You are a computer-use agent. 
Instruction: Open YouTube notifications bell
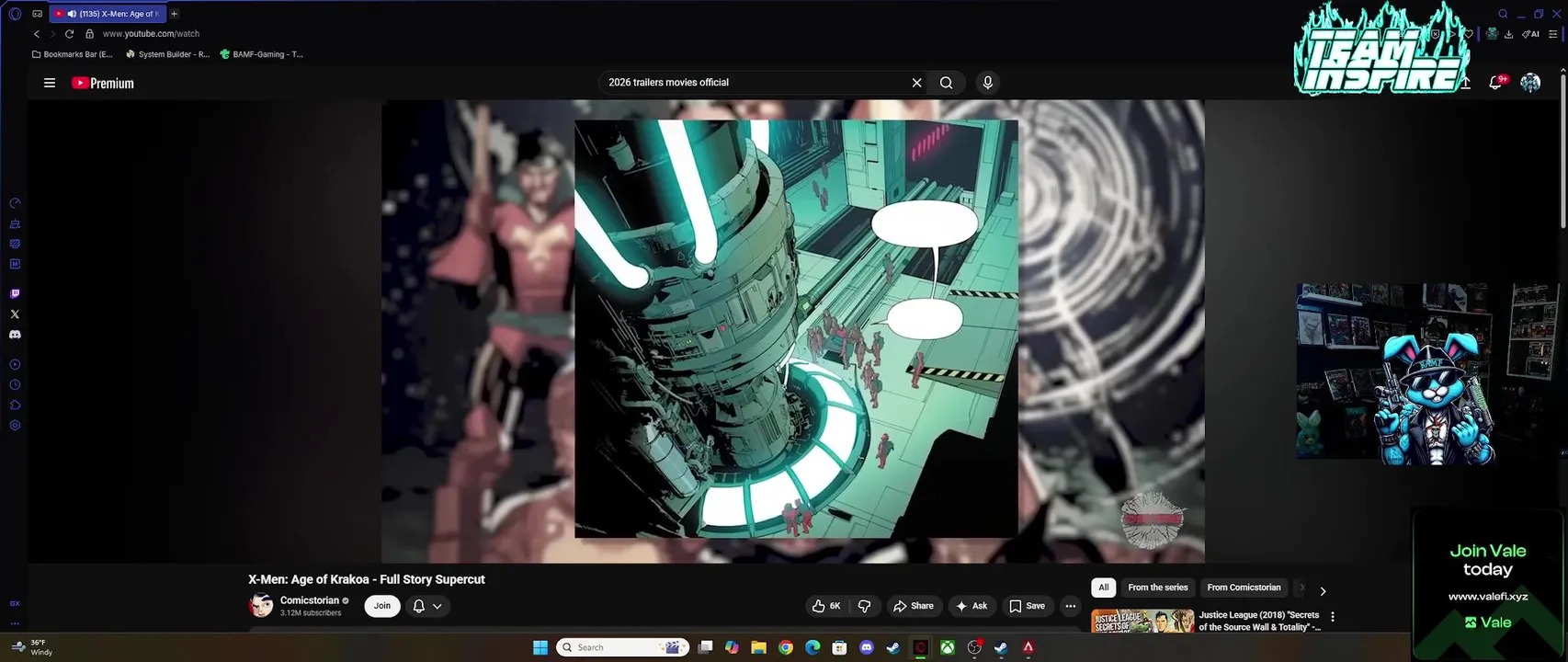pyautogui.click(x=1496, y=83)
